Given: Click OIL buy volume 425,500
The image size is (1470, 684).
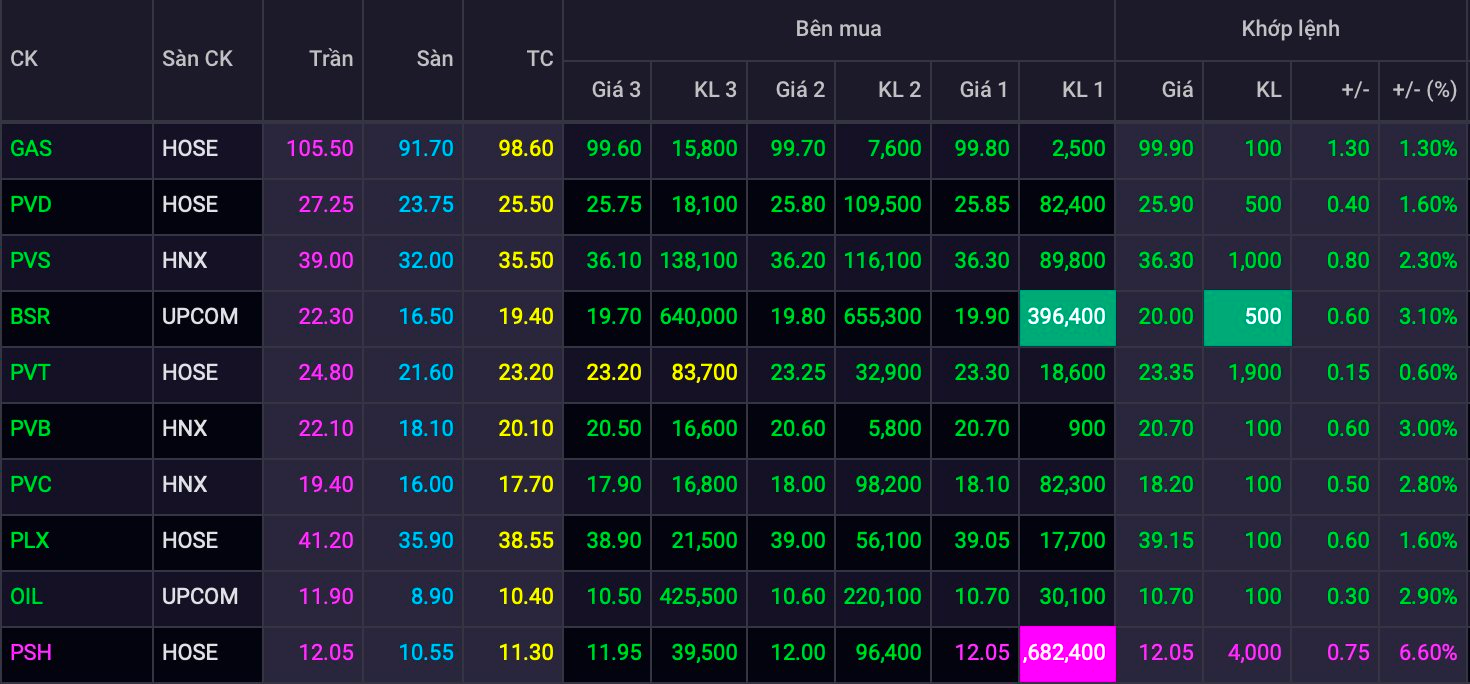Looking at the screenshot, I should 699,596.
